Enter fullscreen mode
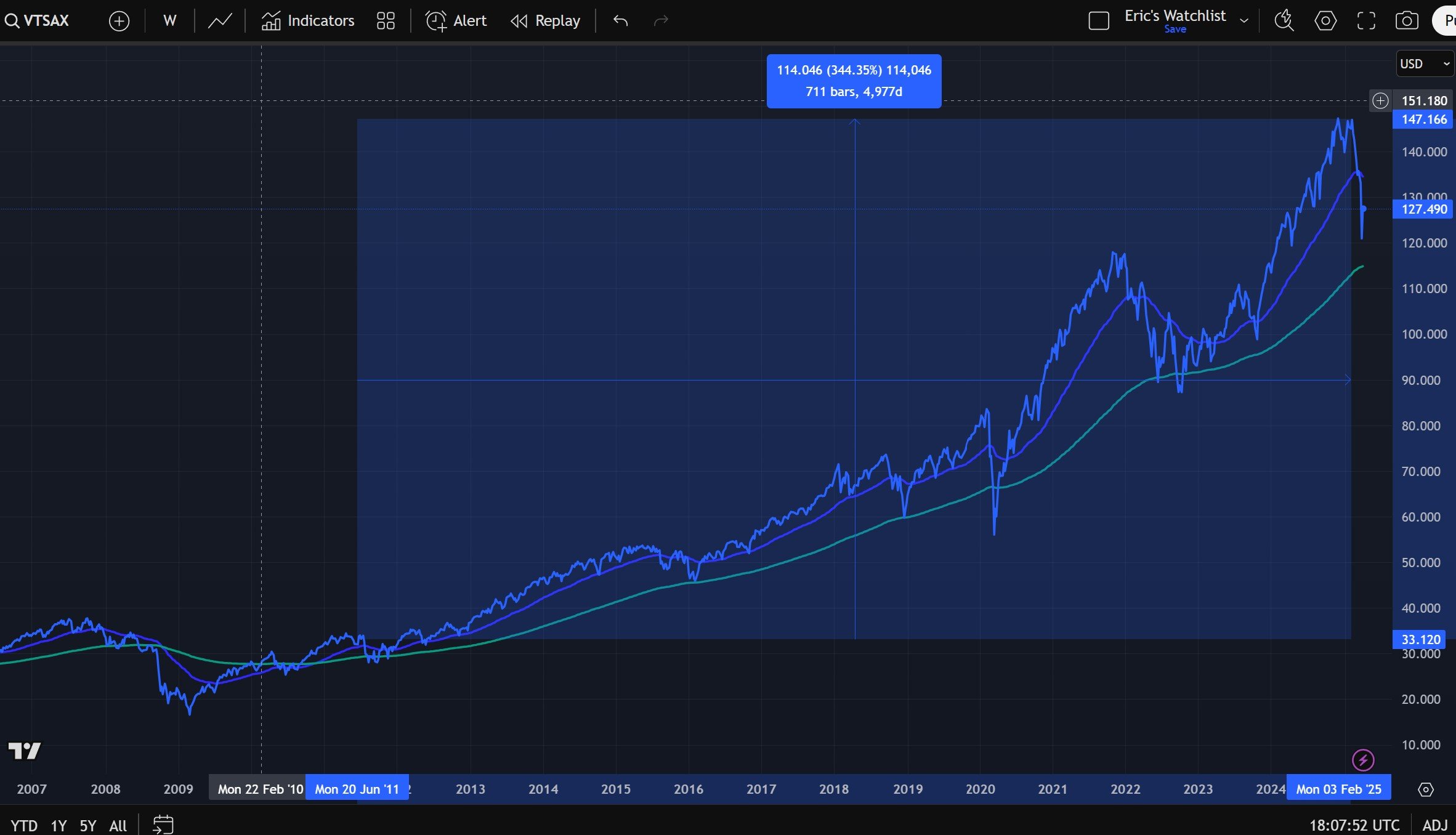This screenshot has width=1456, height=835. tap(1366, 21)
